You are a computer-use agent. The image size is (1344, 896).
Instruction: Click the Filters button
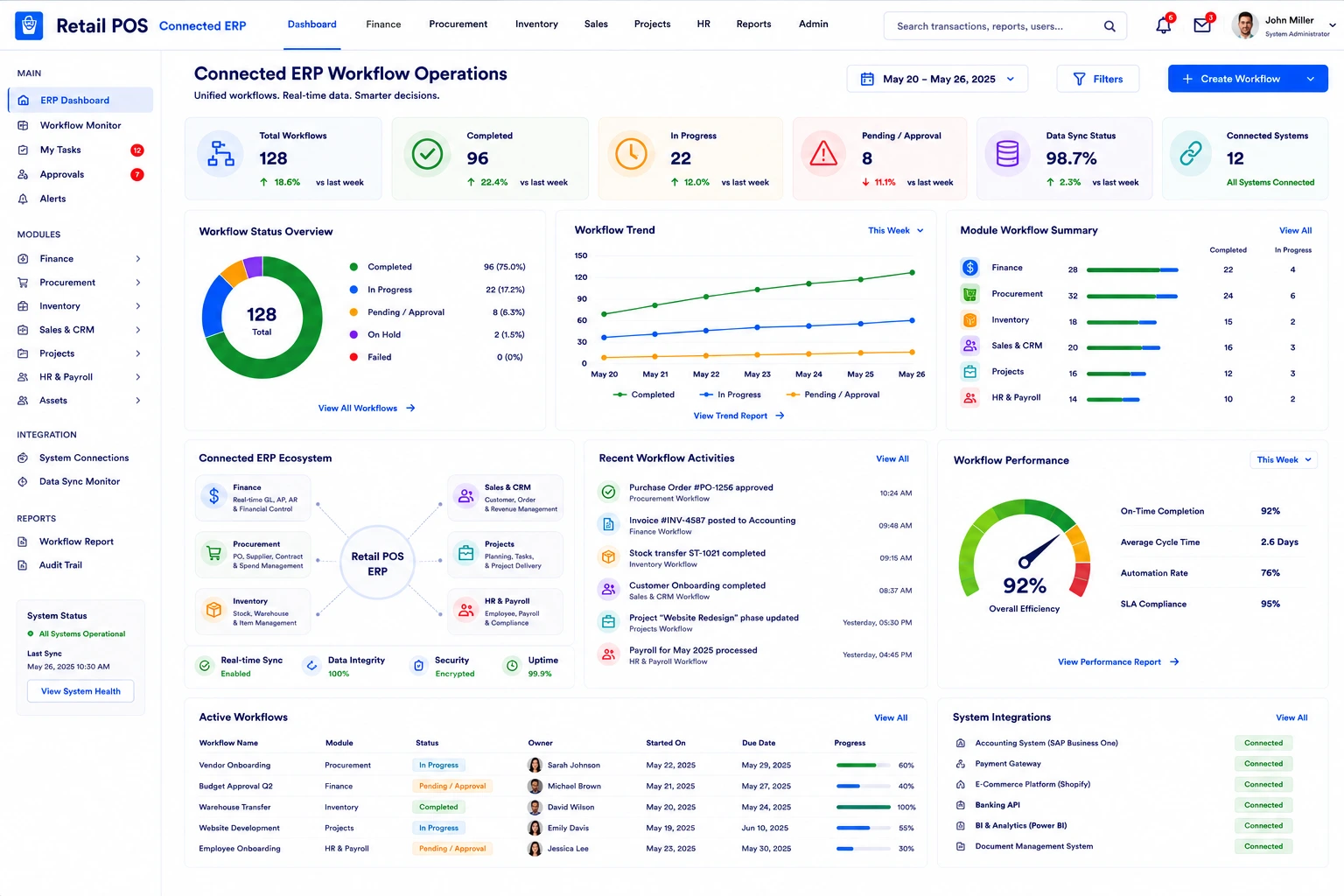[x=1098, y=79]
